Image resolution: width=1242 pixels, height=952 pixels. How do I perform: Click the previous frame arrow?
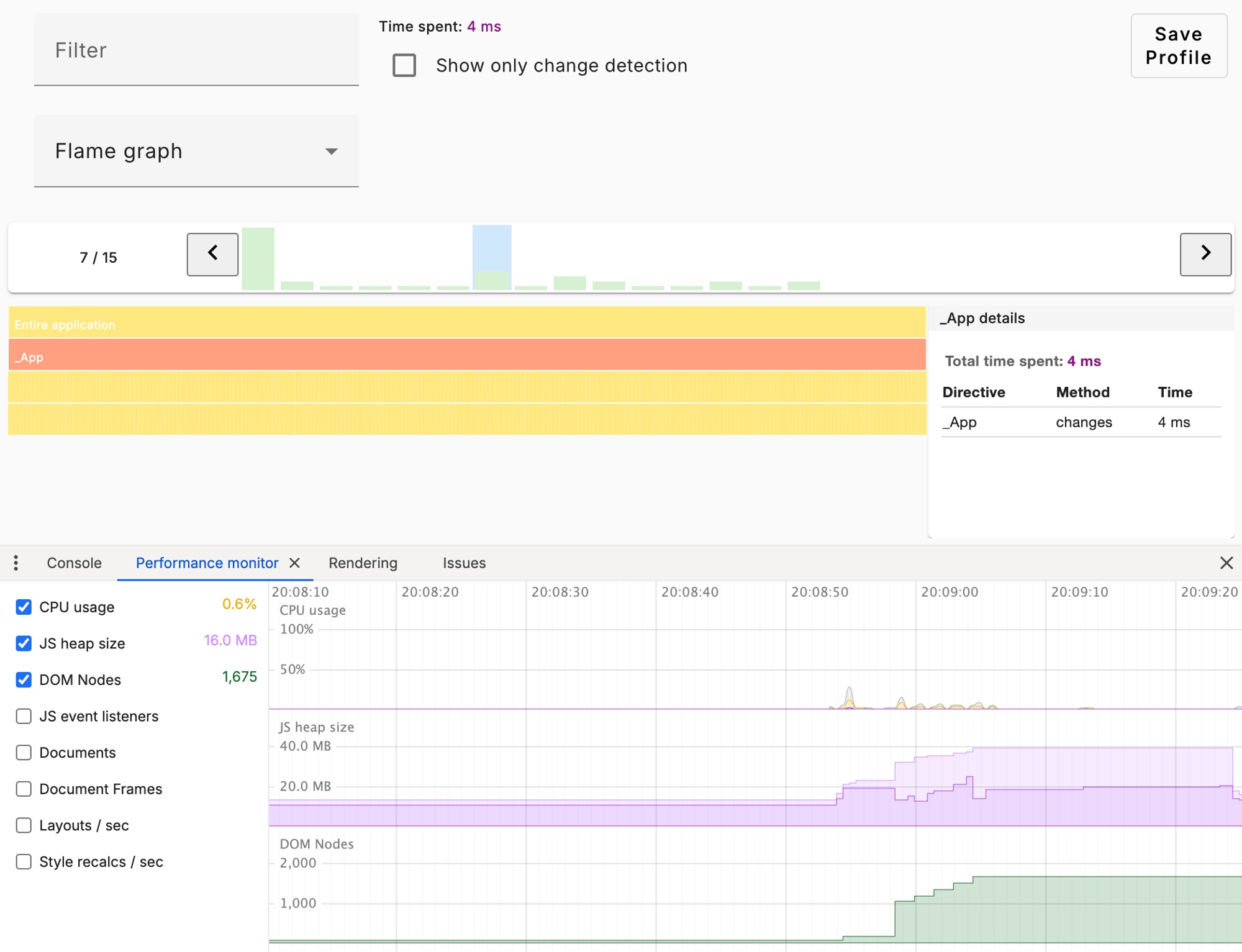212,254
